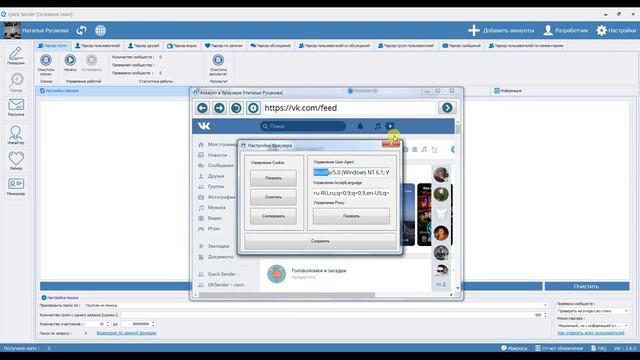Open Головоломки и загадки community post
The height and width of the screenshot is (360, 640).
[319, 271]
